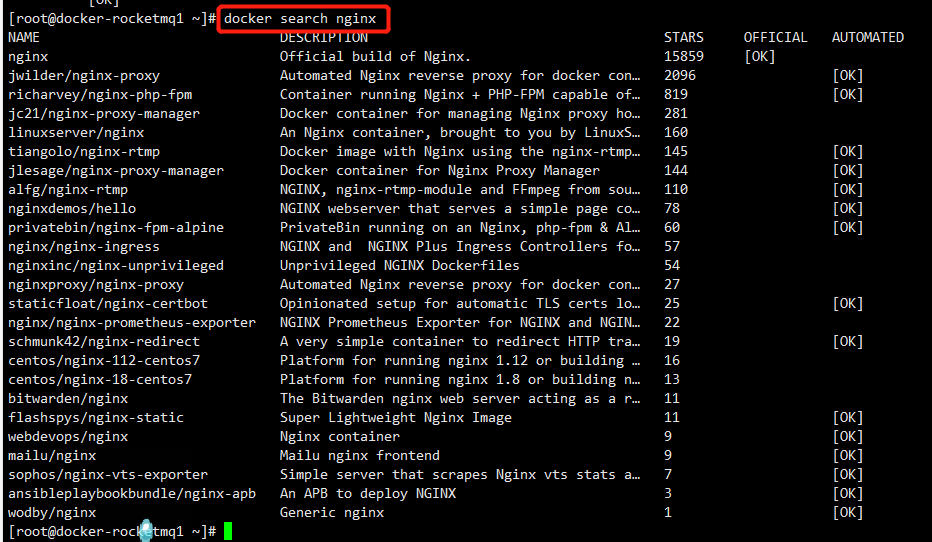Screen dimensions: 932x542
Task: Select the 'staticfloat/nginx-certbot' image name
Action: tap(108, 304)
